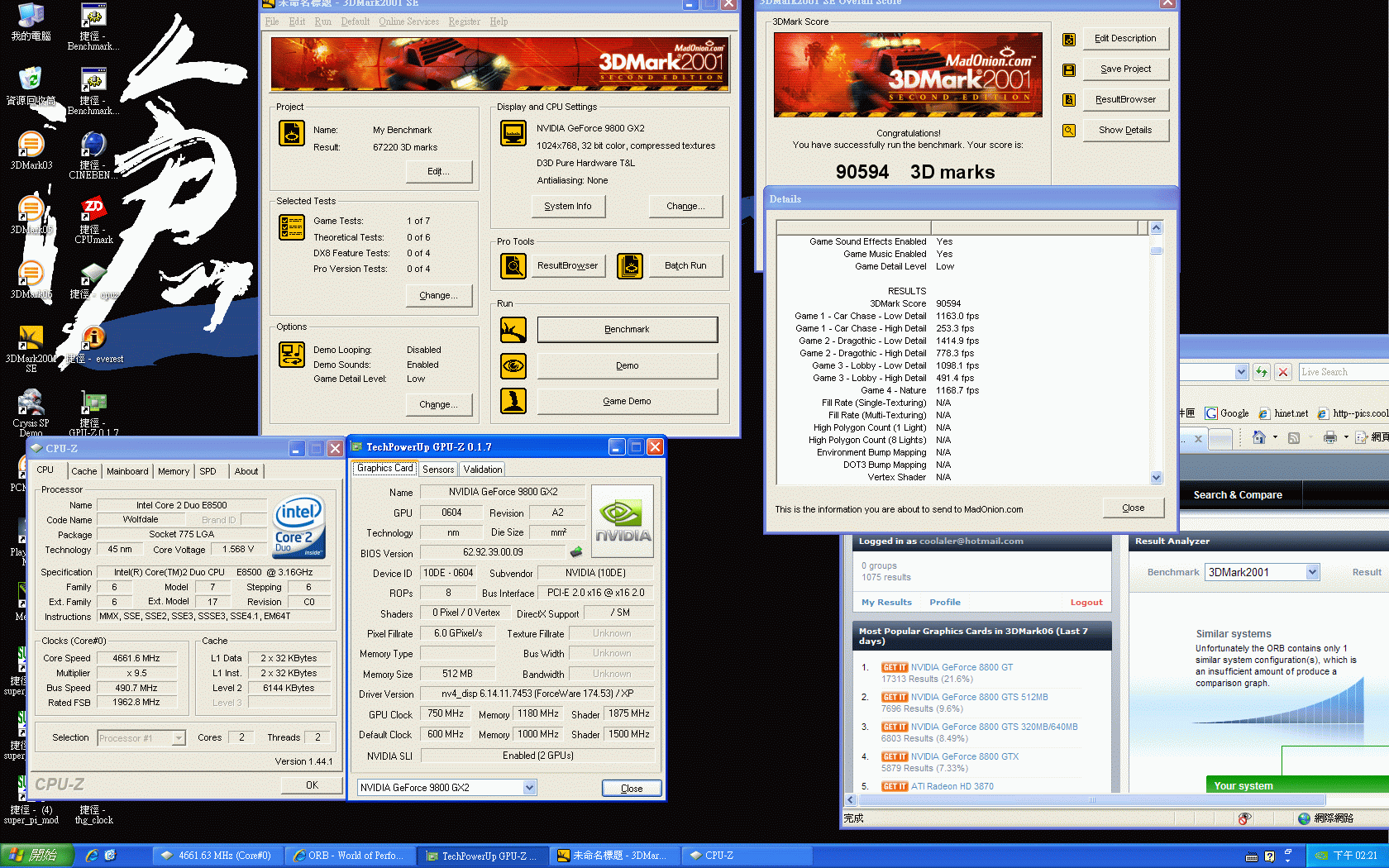Open the GPU-Z graphics card selection dropdown
This screenshot has width=1389, height=868.
529,788
